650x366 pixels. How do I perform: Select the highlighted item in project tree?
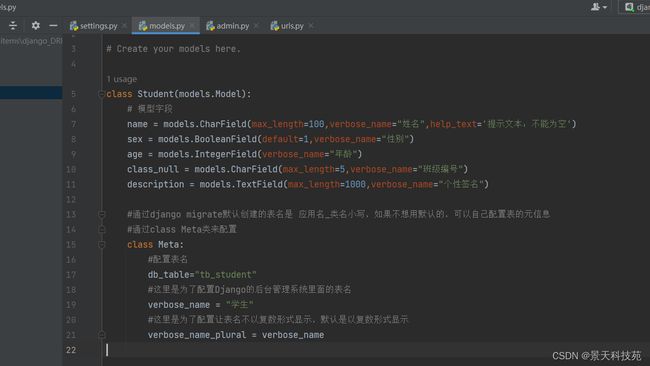[31, 92]
